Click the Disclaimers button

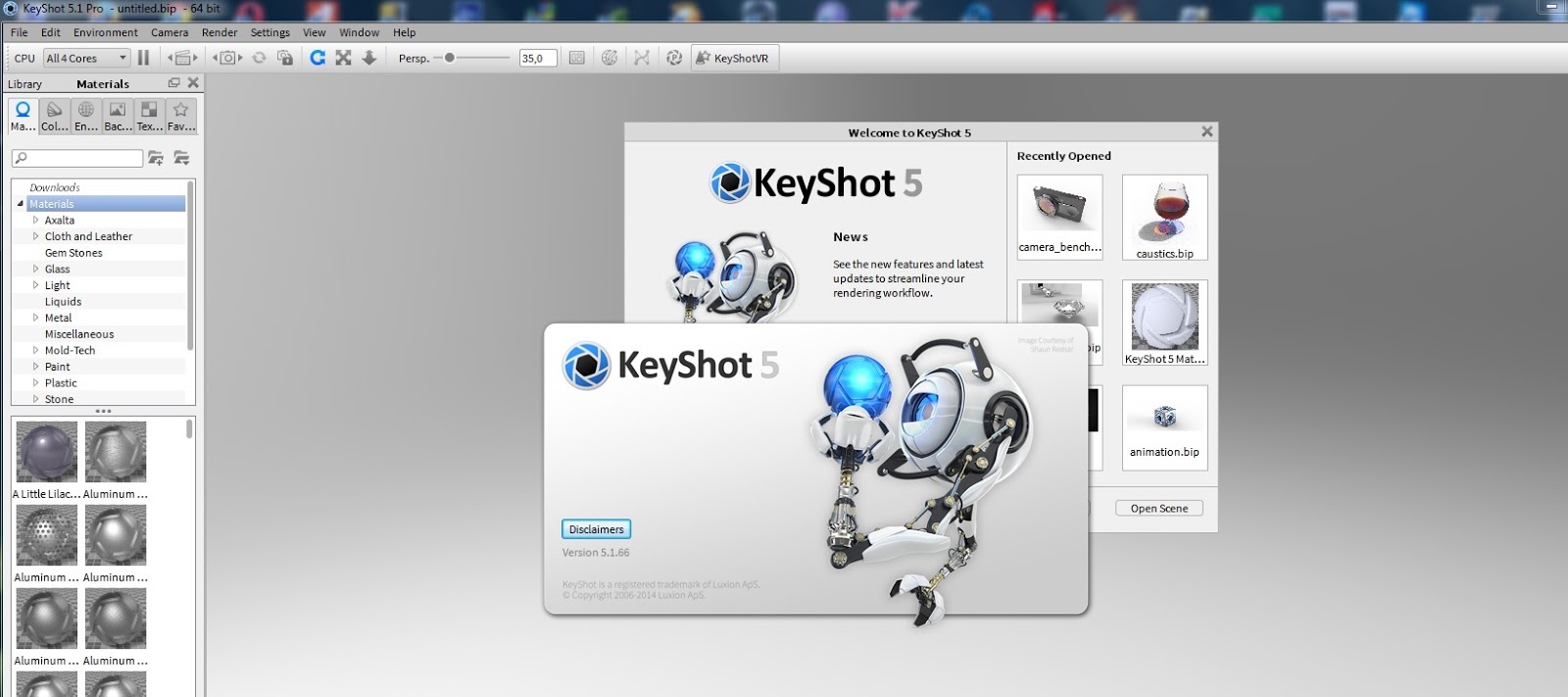(596, 529)
